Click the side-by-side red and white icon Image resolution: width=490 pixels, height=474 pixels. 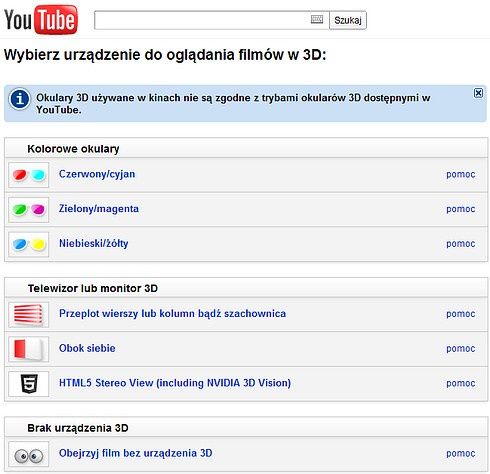click(x=29, y=349)
